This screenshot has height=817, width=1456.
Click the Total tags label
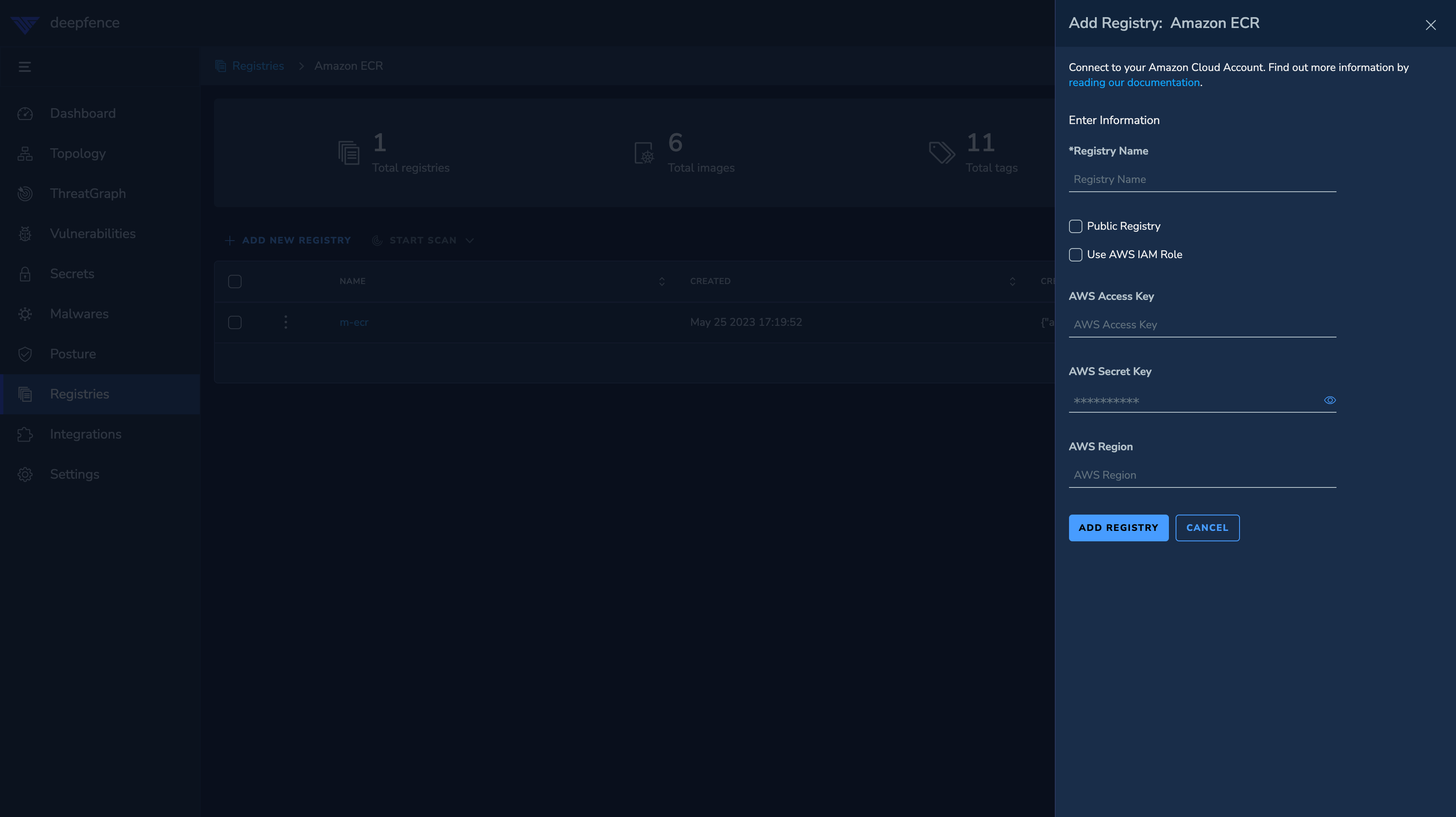point(991,168)
